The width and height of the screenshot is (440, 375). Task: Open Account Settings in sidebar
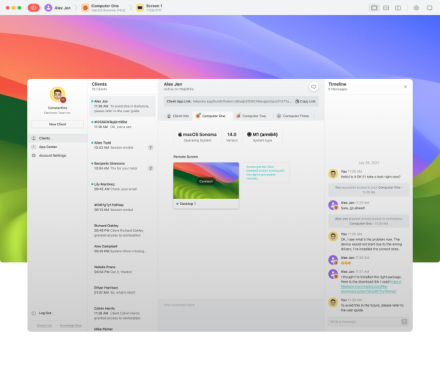coord(52,155)
